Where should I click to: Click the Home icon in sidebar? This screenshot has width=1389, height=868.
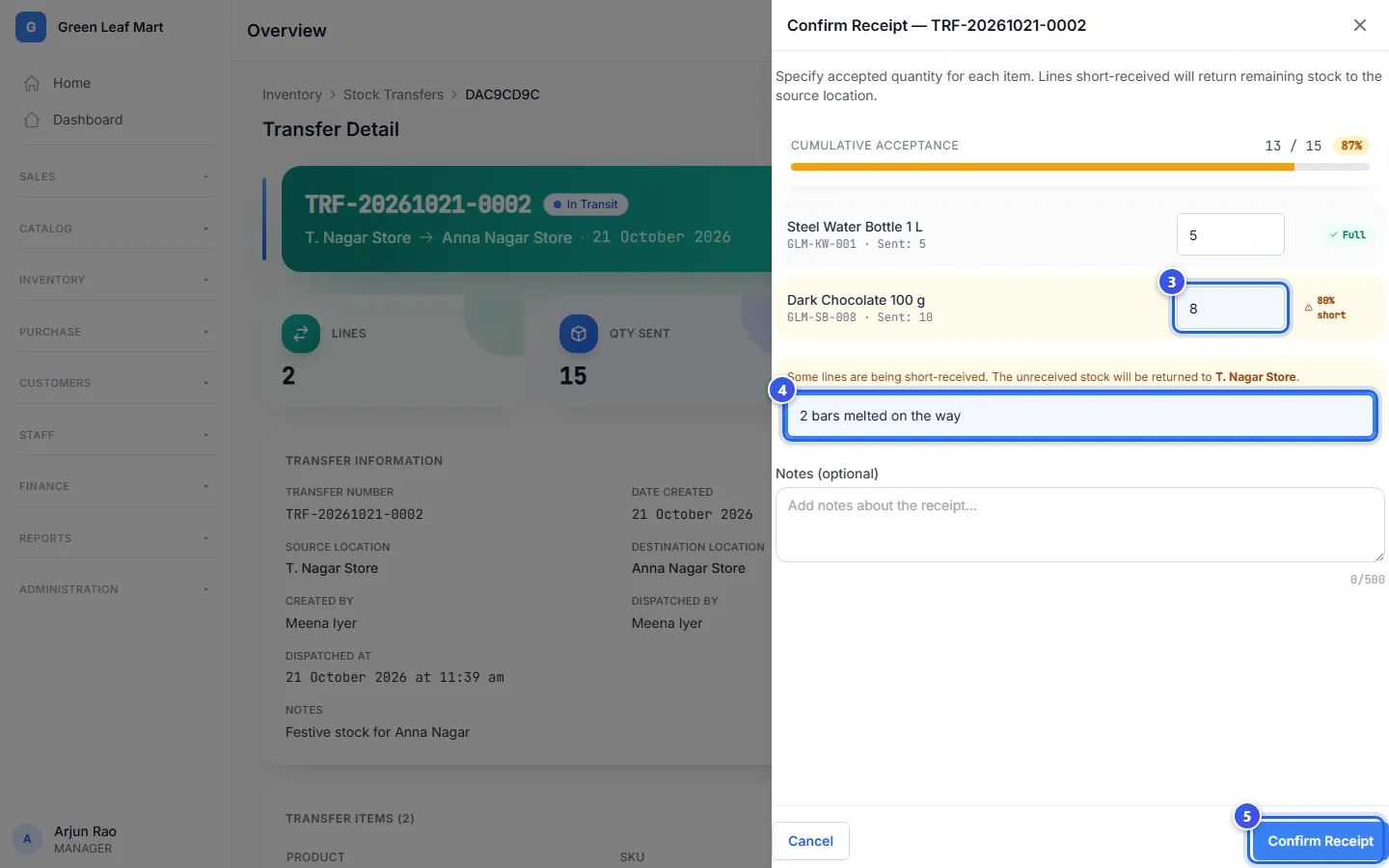(32, 83)
